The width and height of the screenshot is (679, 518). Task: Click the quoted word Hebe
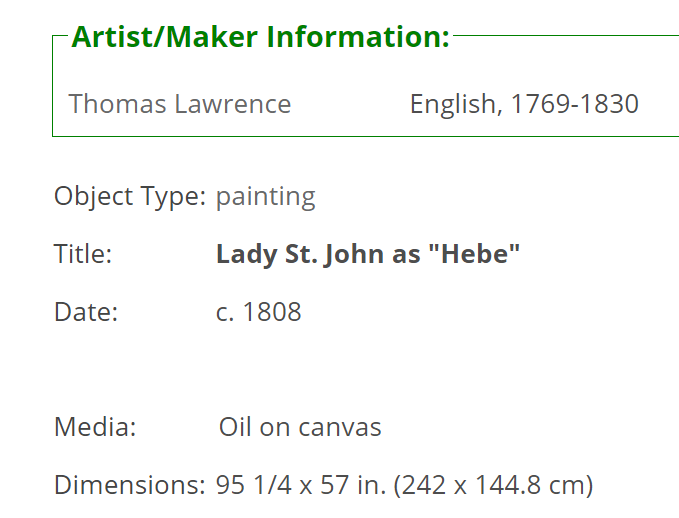(475, 253)
